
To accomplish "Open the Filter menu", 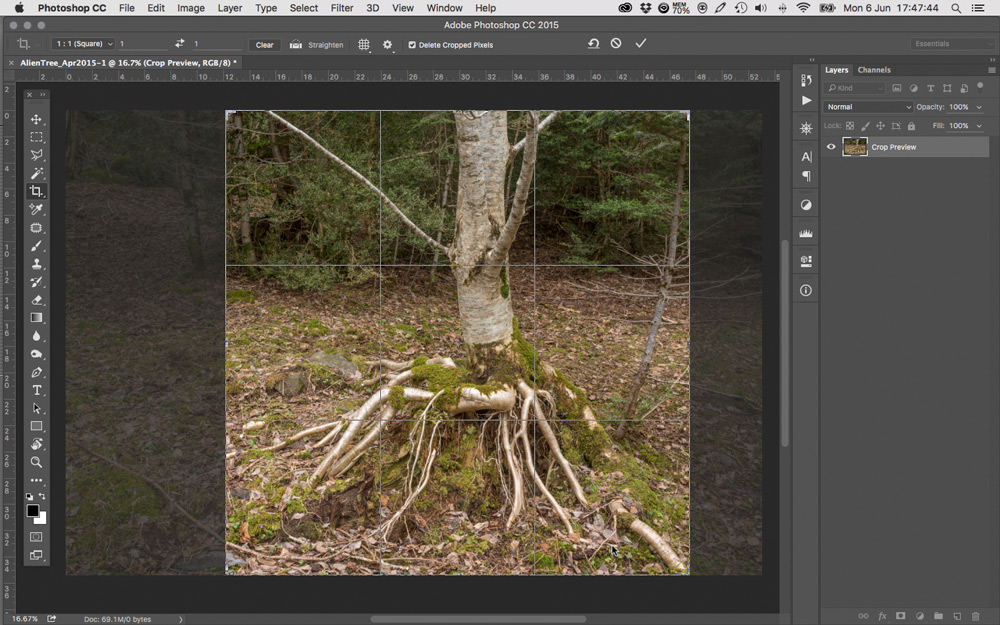I will pos(342,8).
